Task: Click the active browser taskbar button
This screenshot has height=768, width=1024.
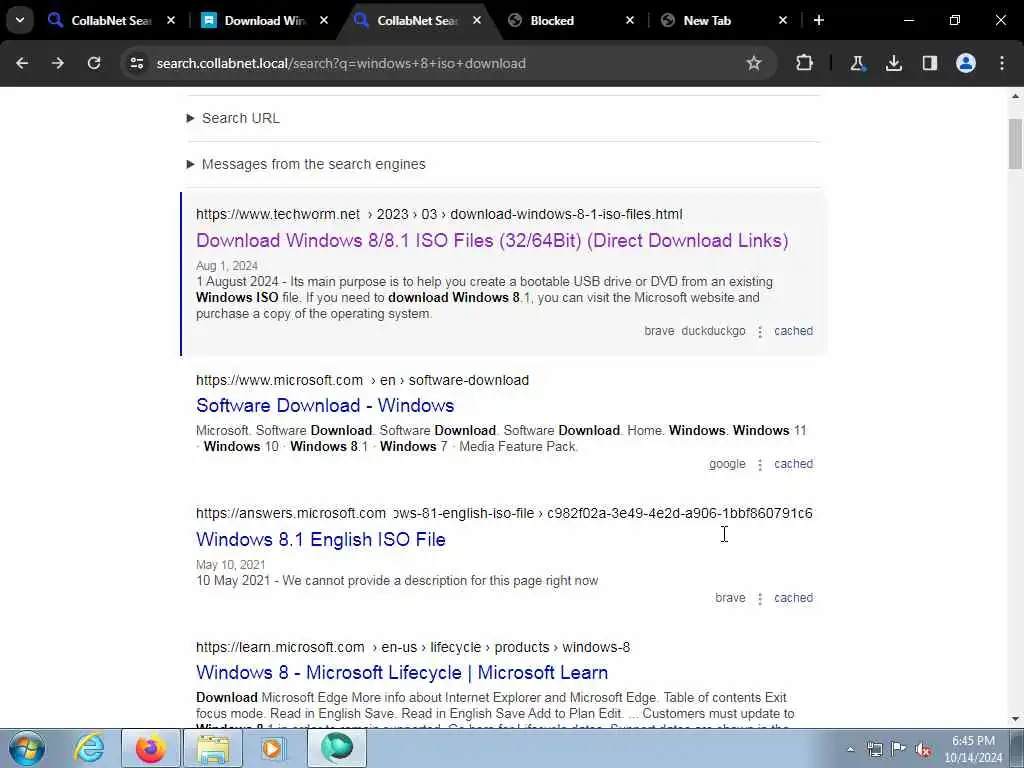Action: click(336, 748)
